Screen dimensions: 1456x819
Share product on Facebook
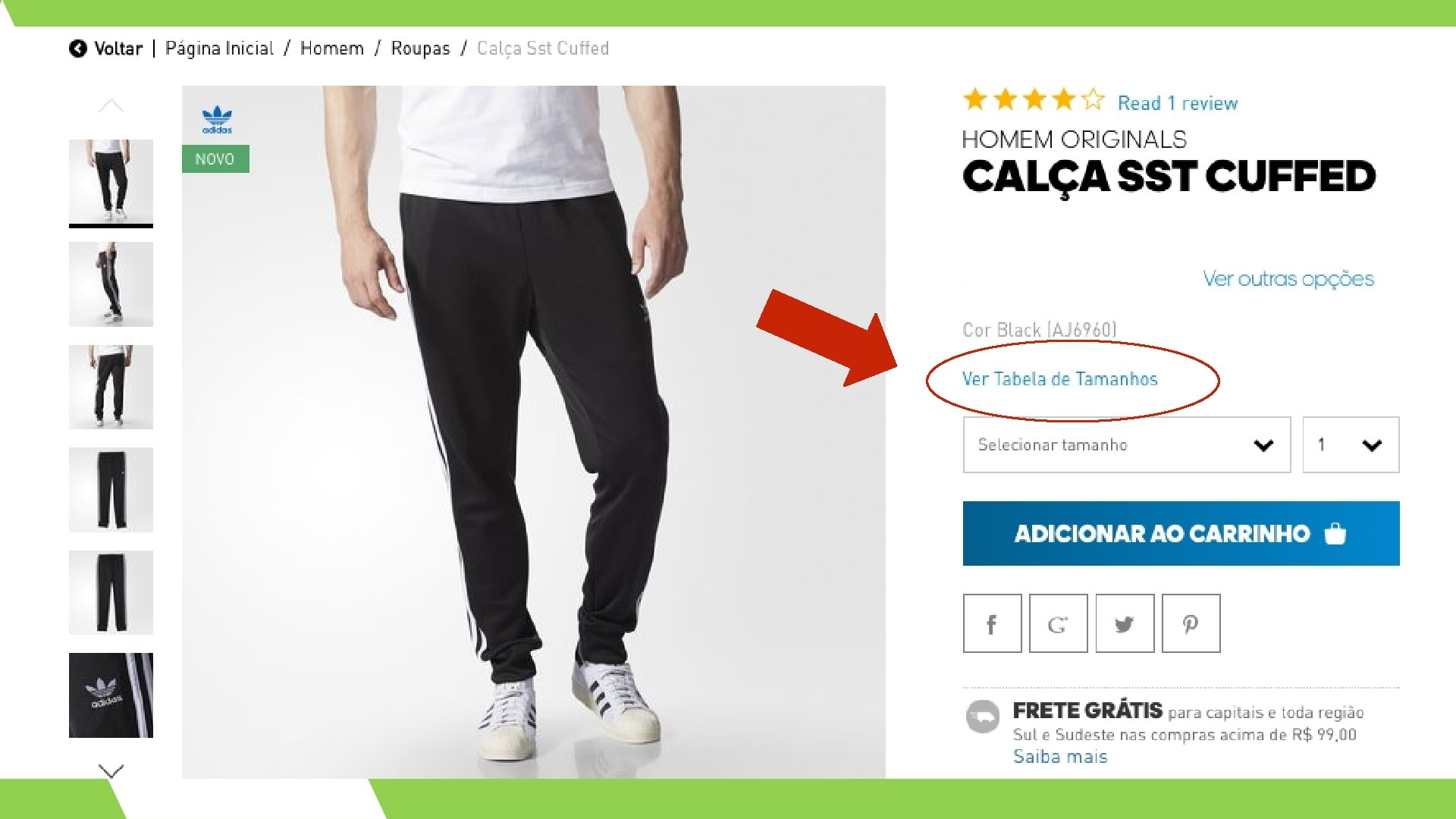coord(992,623)
